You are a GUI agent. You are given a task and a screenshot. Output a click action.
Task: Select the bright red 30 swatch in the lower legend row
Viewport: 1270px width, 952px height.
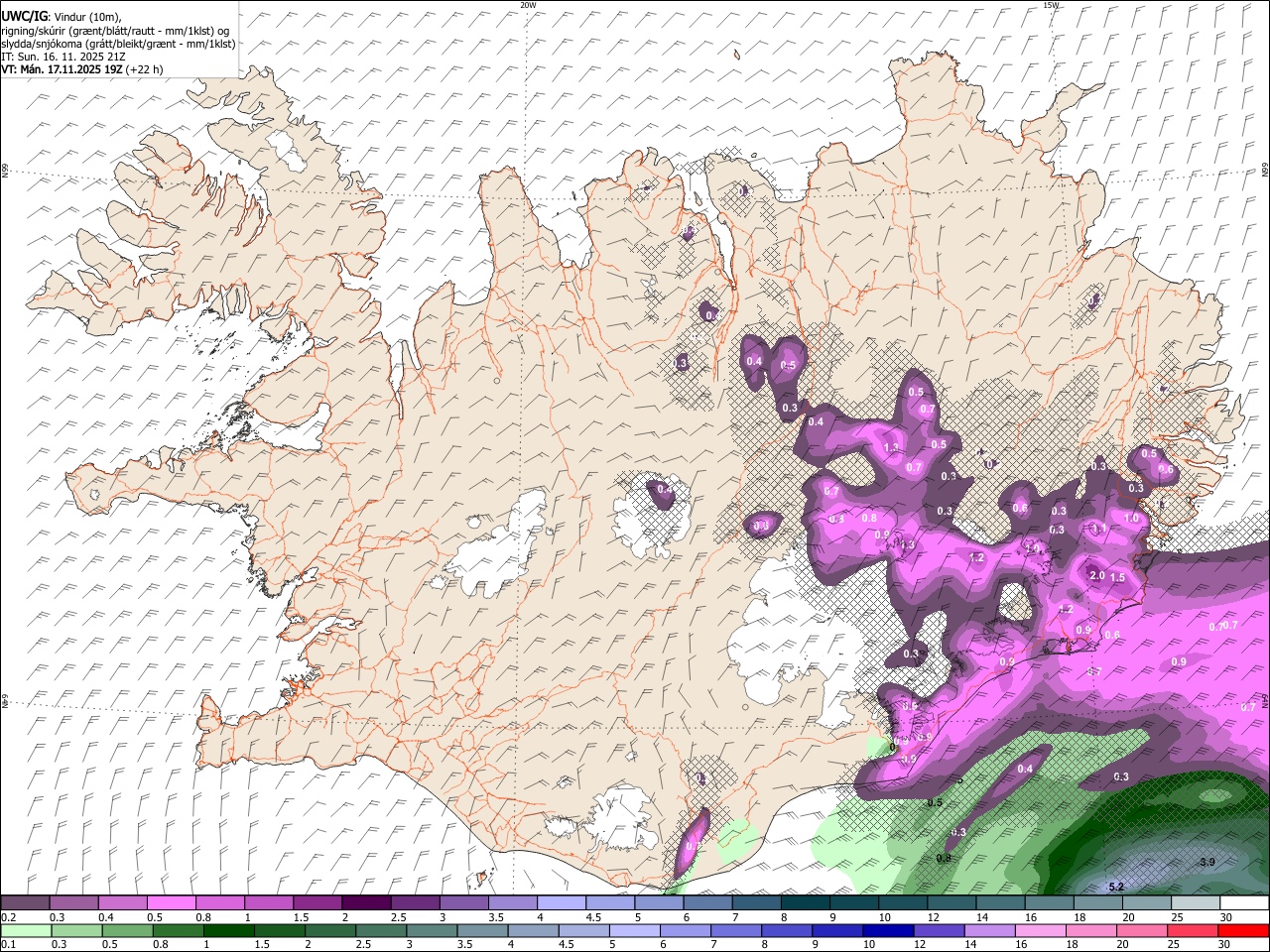coord(1243,930)
